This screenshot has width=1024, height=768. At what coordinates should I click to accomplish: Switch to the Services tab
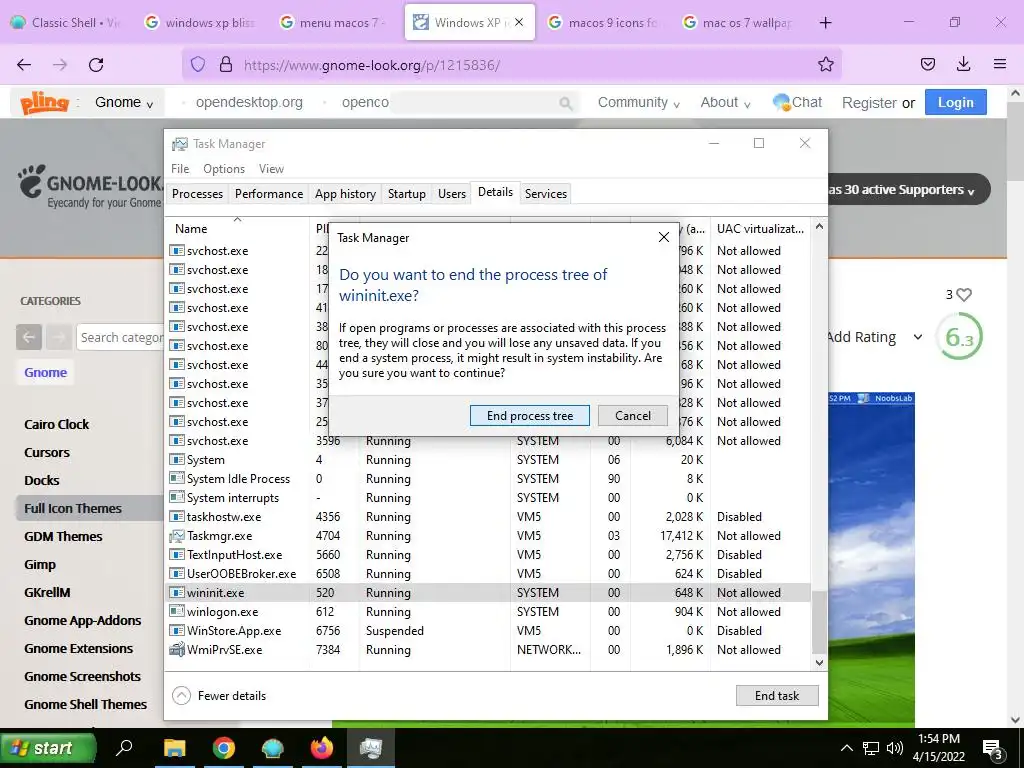tap(545, 193)
